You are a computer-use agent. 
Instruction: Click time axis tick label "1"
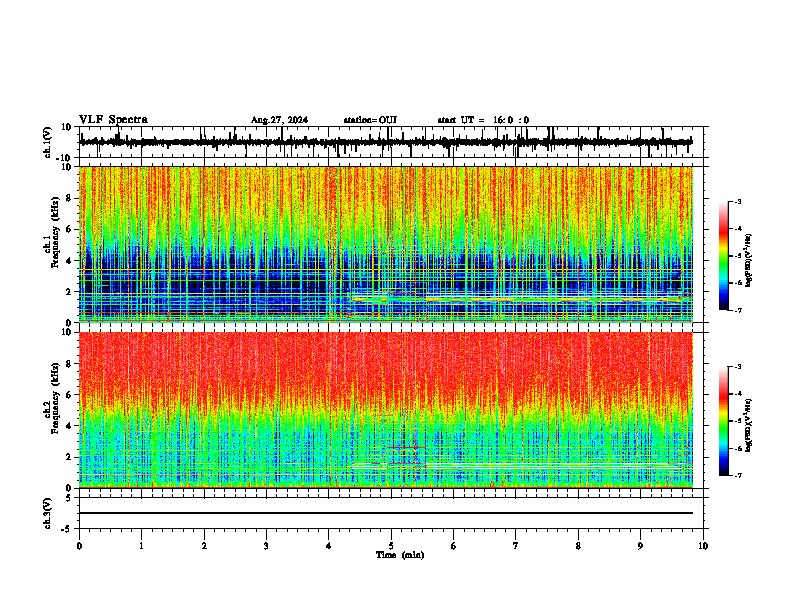[x=141, y=546]
